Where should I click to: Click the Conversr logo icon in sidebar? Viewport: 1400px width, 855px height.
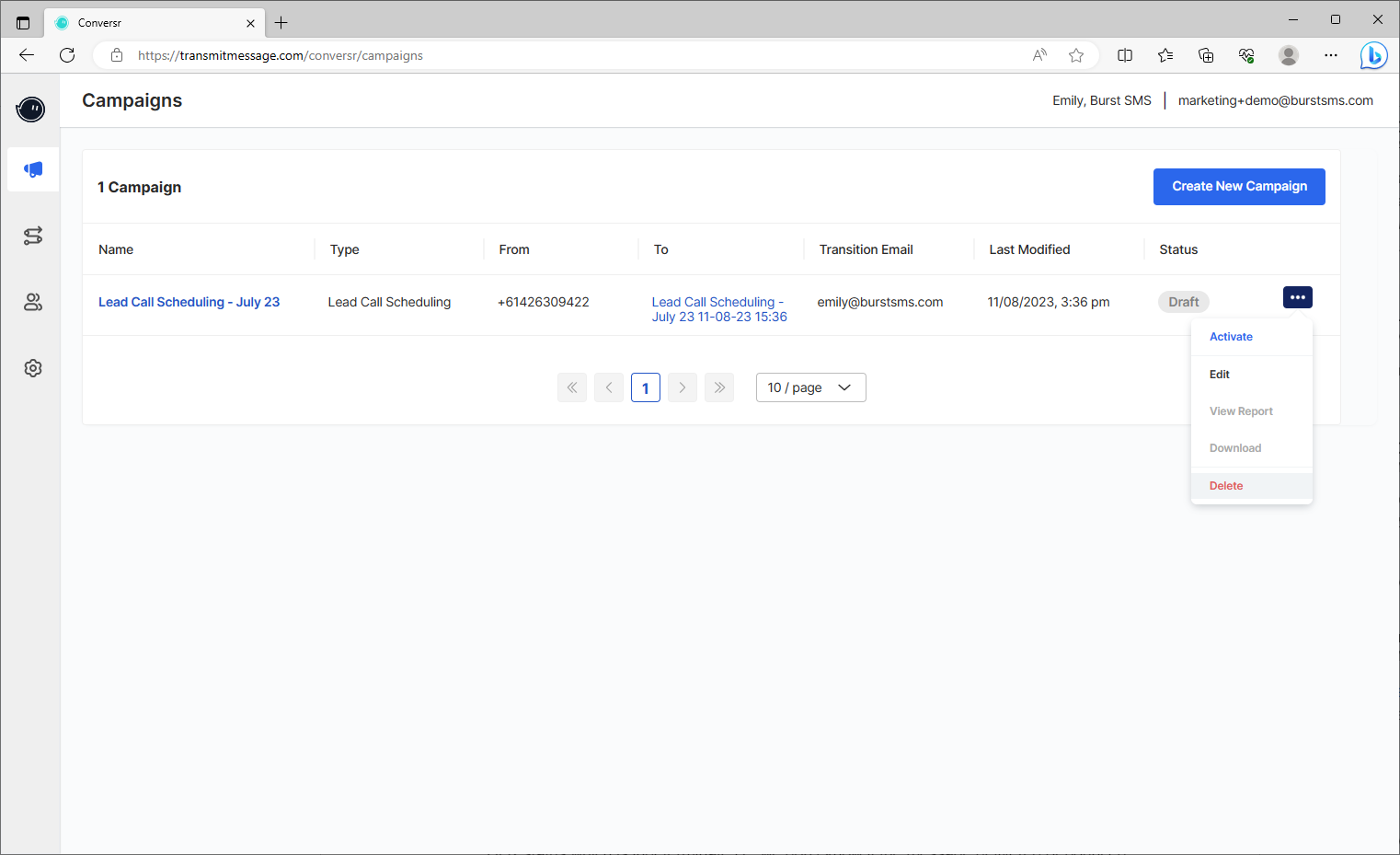[31, 110]
